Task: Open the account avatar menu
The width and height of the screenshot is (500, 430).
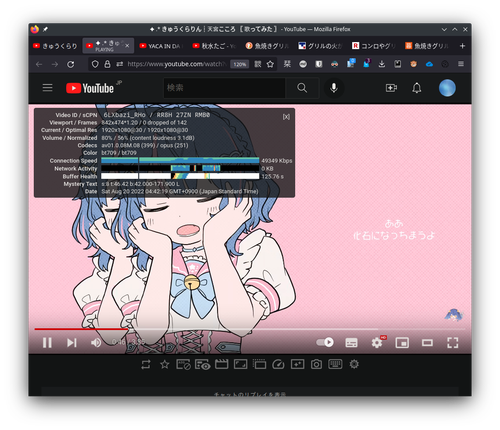Action: [x=447, y=88]
